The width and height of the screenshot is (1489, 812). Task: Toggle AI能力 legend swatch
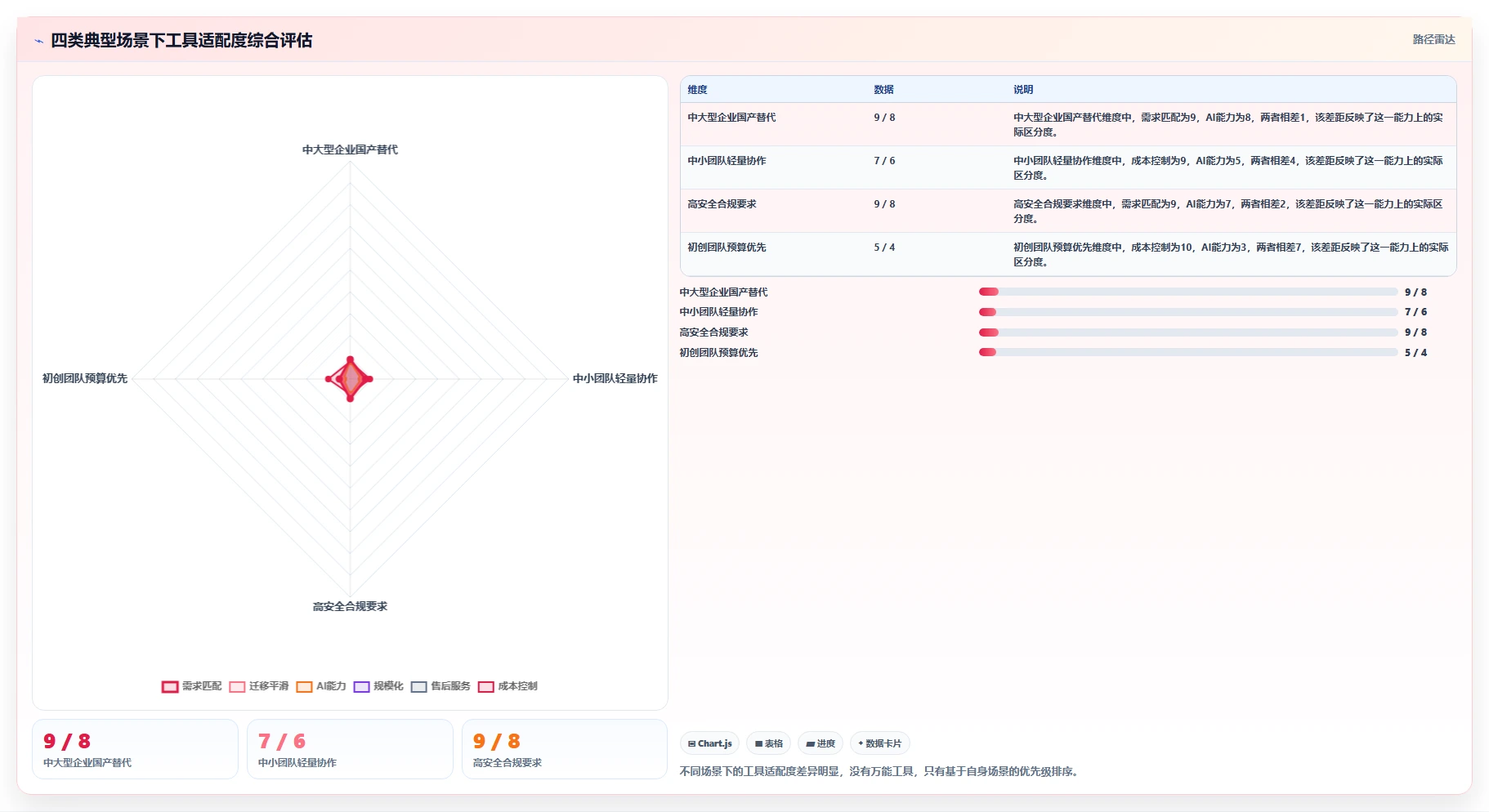[305, 686]
